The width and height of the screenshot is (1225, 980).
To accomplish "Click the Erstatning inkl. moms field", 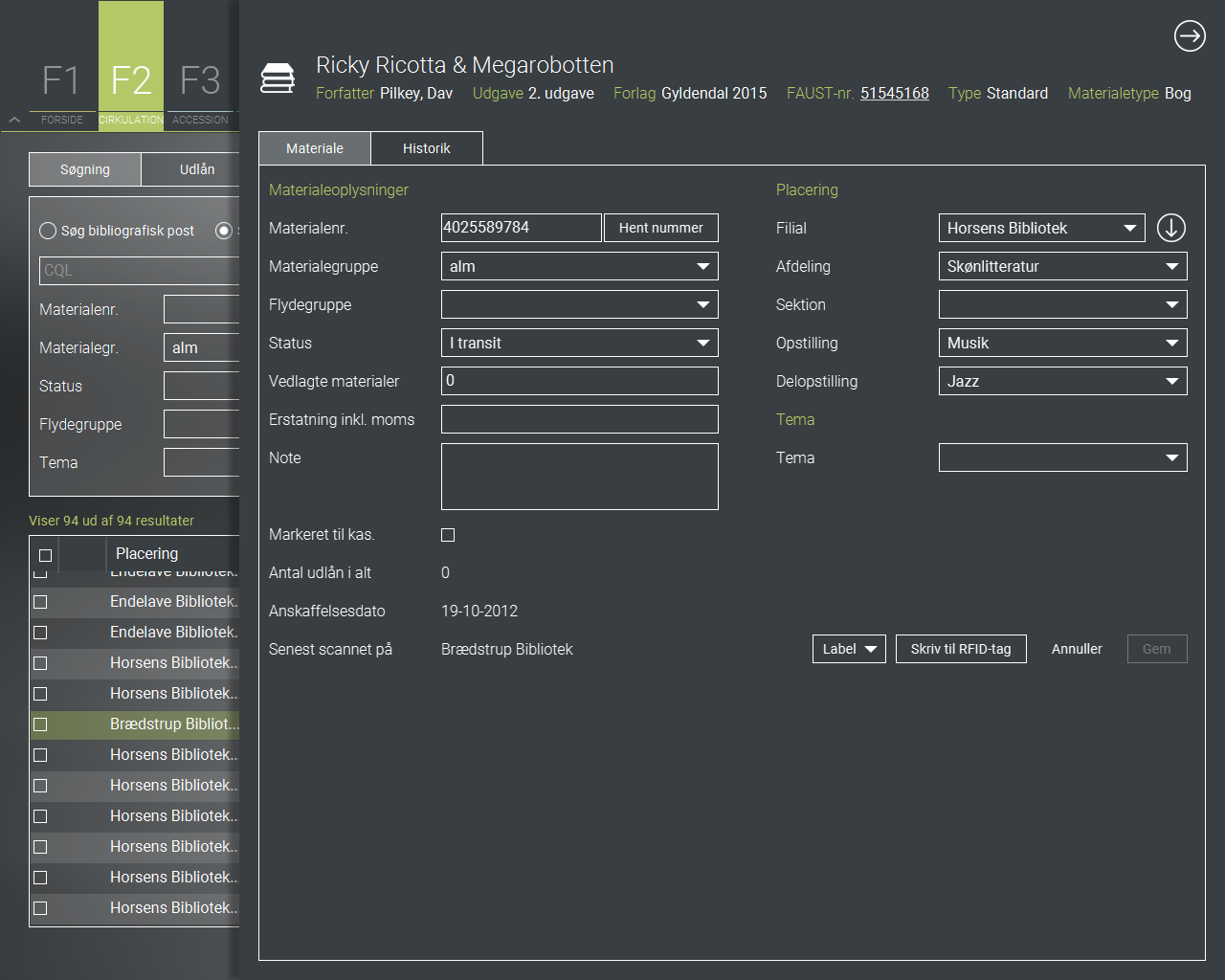I will pos(580,419).
